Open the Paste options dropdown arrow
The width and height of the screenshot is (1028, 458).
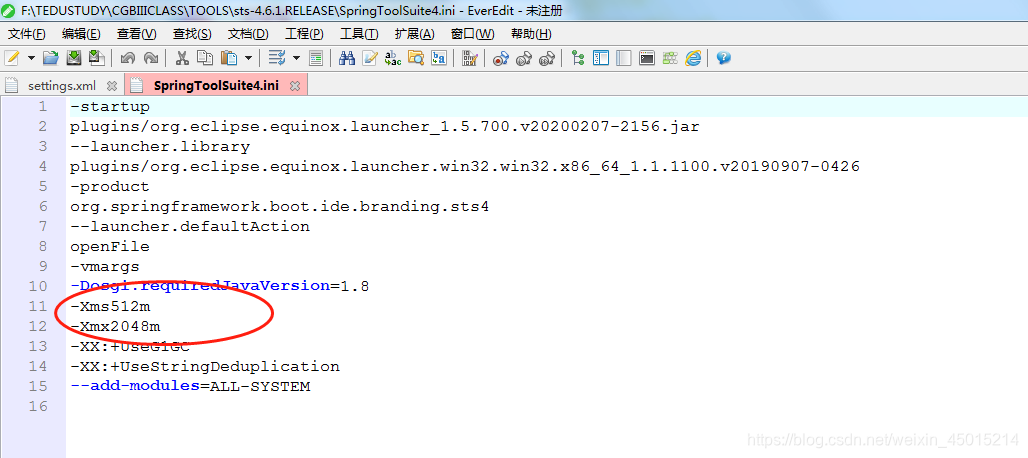pos(248,58)
